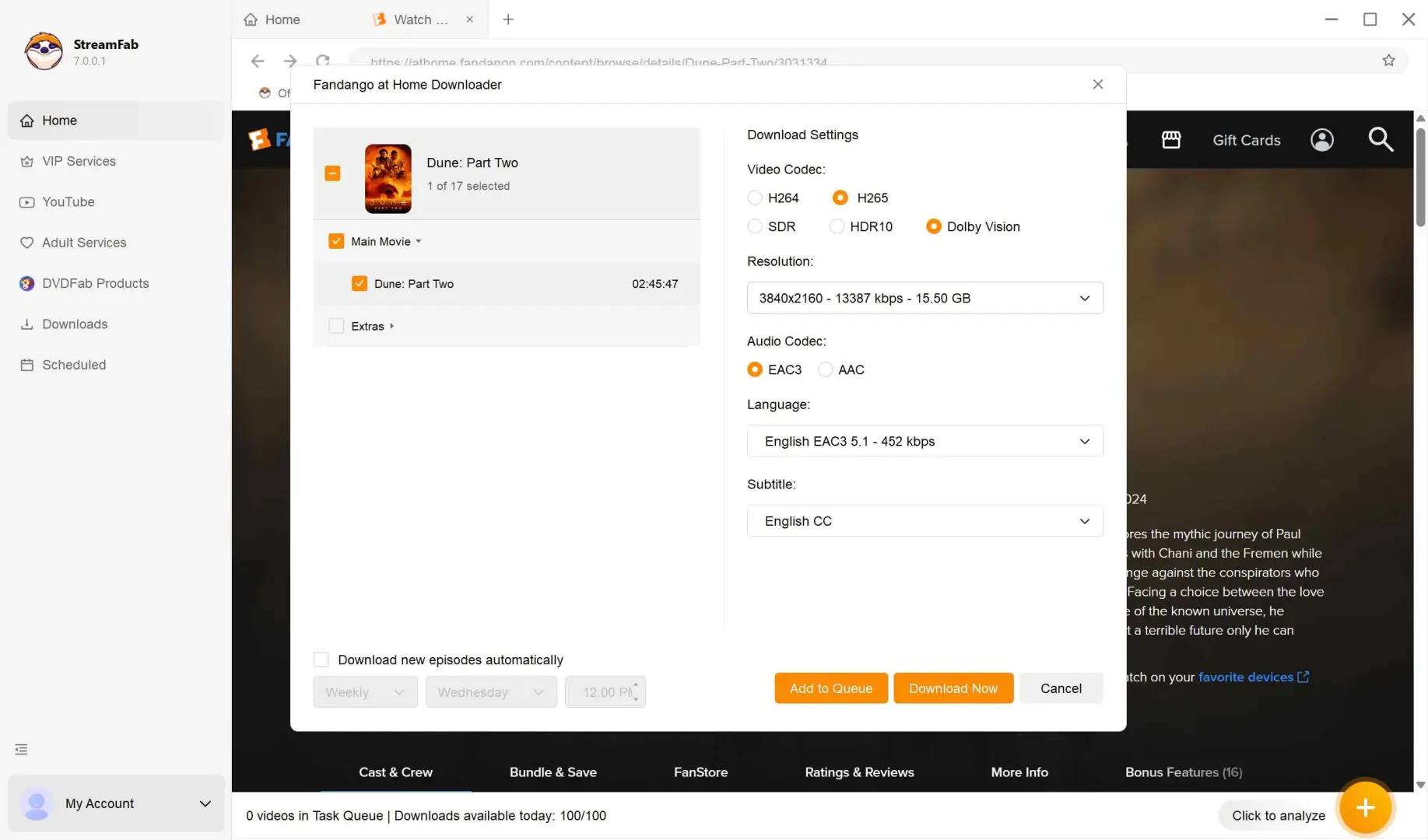
Task: Open the Bonus Features (16) tab
Action: click(x=1183, y=772)
